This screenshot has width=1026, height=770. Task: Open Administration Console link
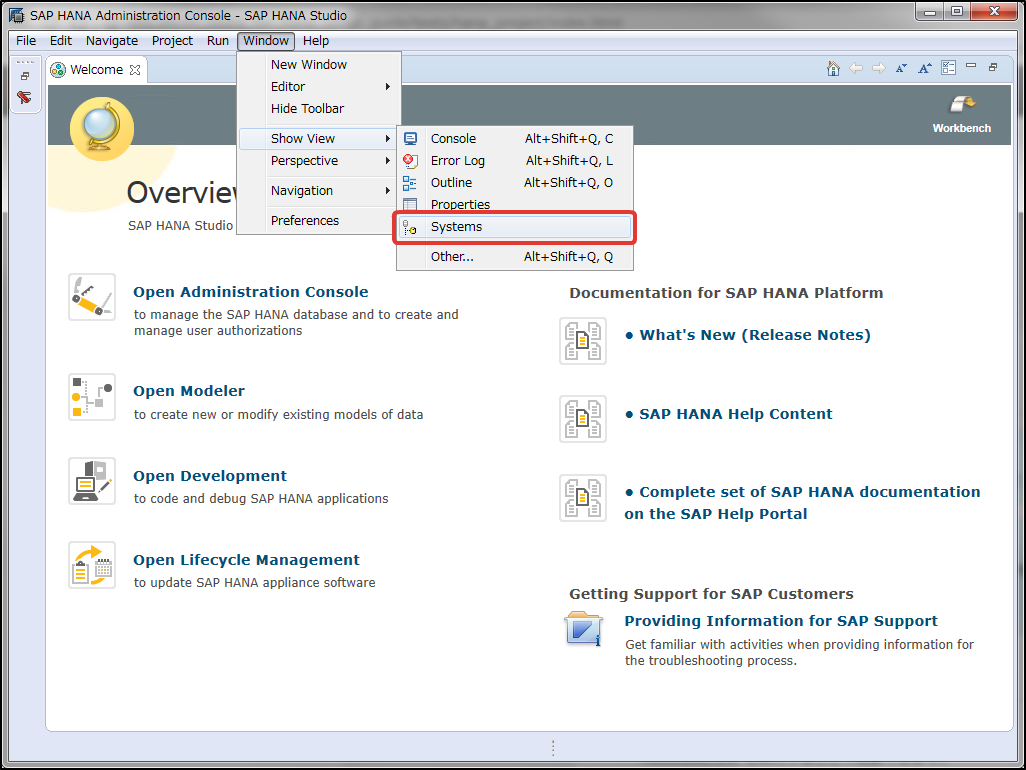coord(251,292)
